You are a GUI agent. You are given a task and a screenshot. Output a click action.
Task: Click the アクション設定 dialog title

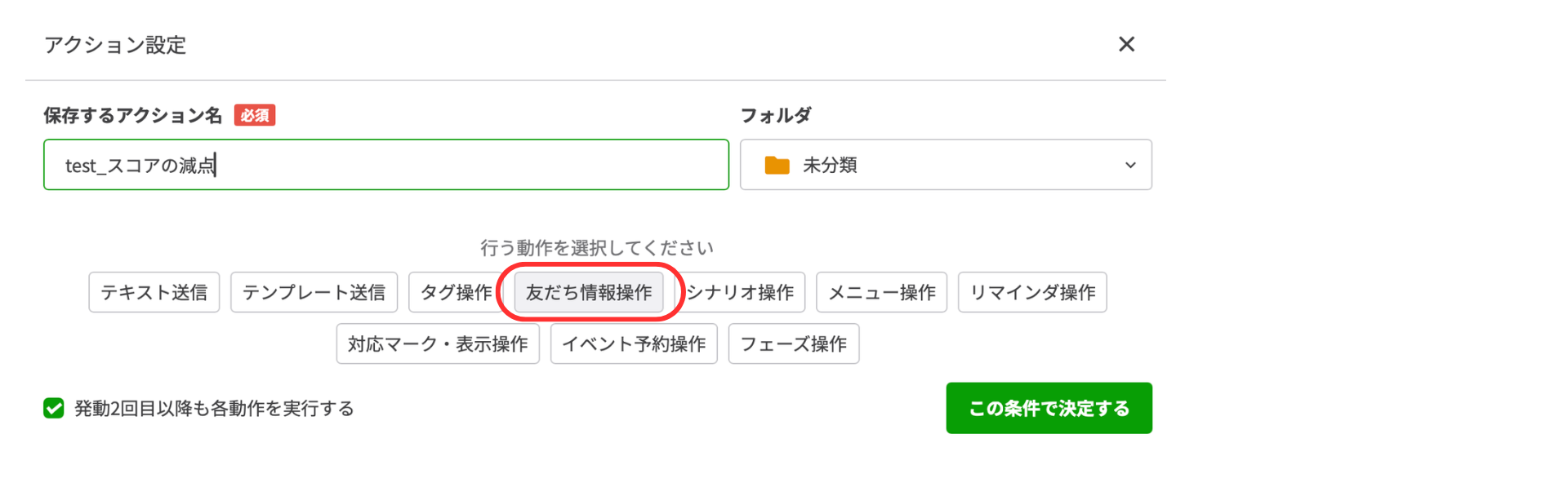115,46
